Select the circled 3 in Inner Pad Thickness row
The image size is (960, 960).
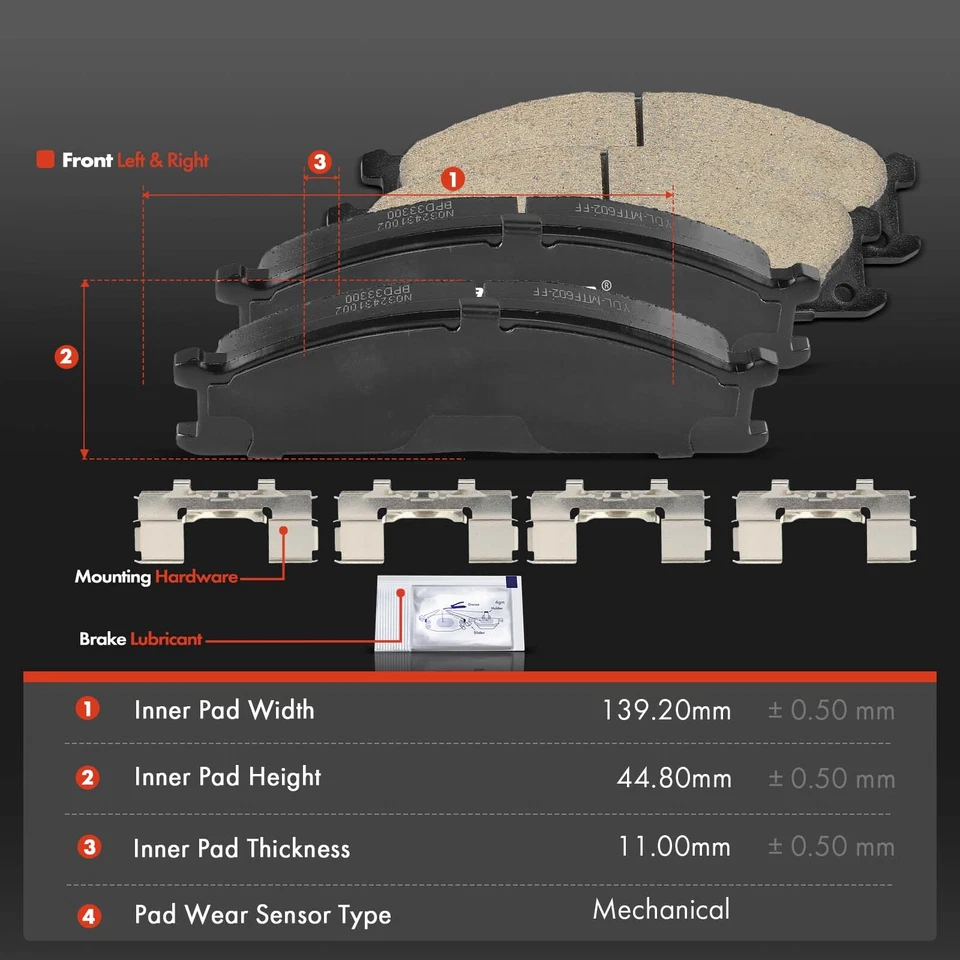(89, 847)
